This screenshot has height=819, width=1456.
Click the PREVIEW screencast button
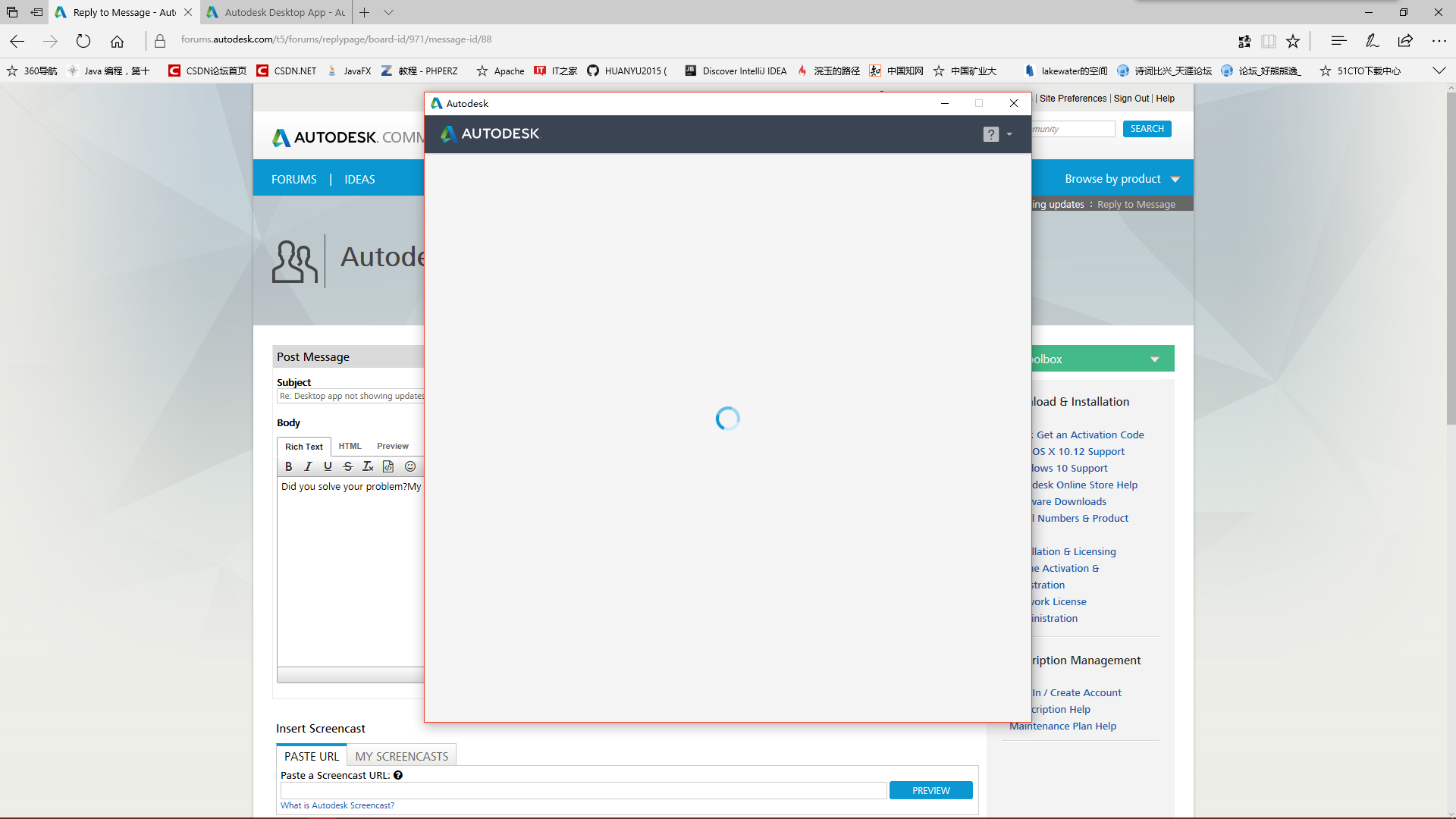[x=930, y=790]
